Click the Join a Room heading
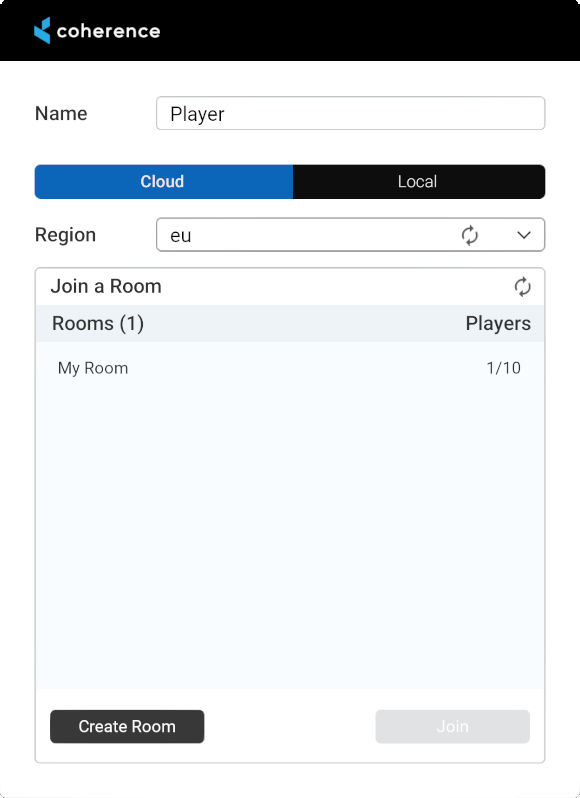 [x=106, y=286]
